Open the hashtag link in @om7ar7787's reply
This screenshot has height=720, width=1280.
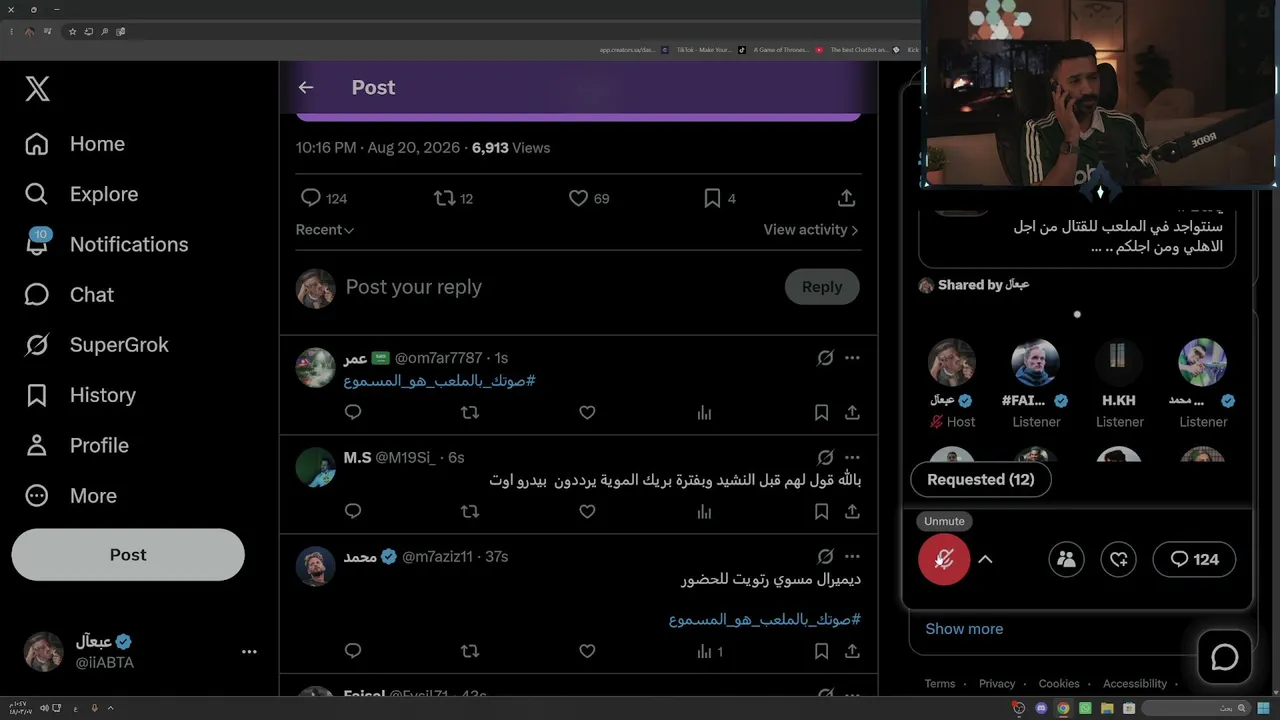pyautogui.click(x=440, y=381)
